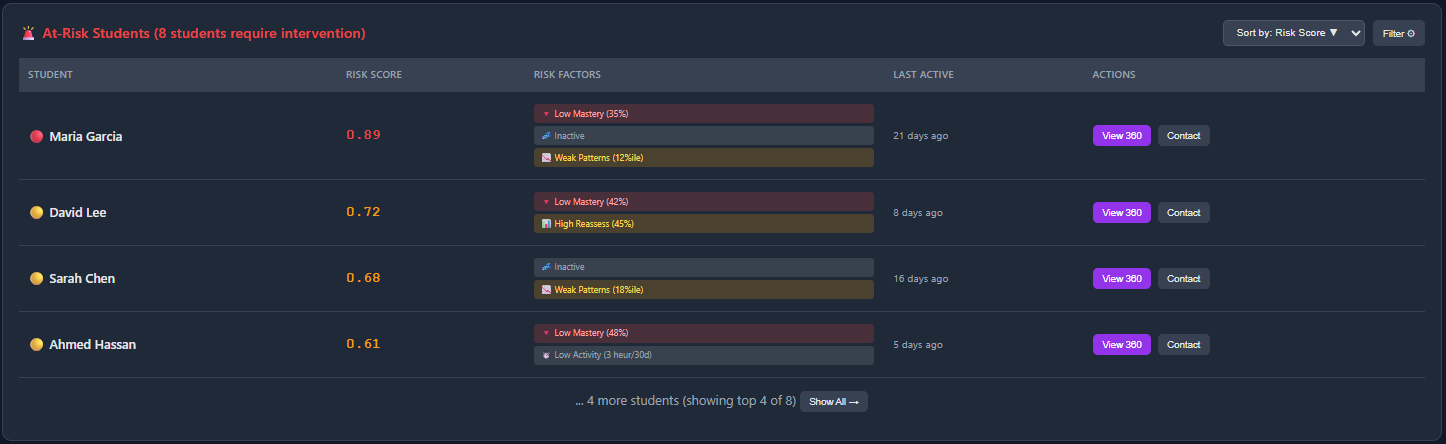This screenshot has height=444, width=1446.
Task: Open Ahmed Hassan's student name
Action: [x=92, y=345]
